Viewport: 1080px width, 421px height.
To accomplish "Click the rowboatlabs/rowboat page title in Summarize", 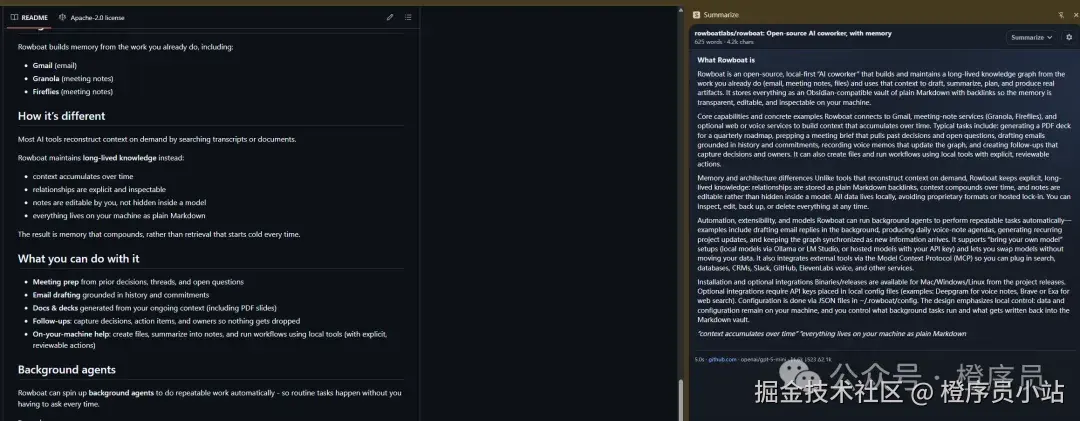I will [793, 33].
